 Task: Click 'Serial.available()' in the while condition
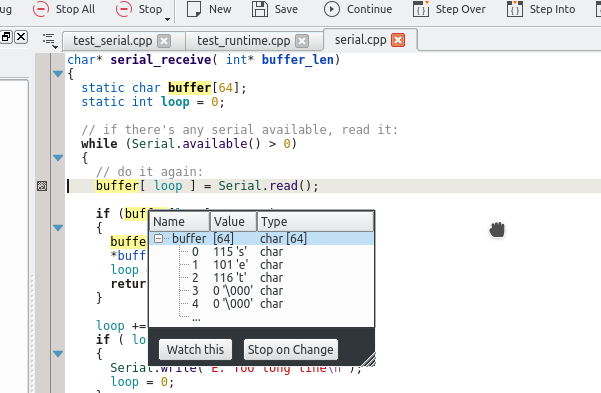(196, 144)
